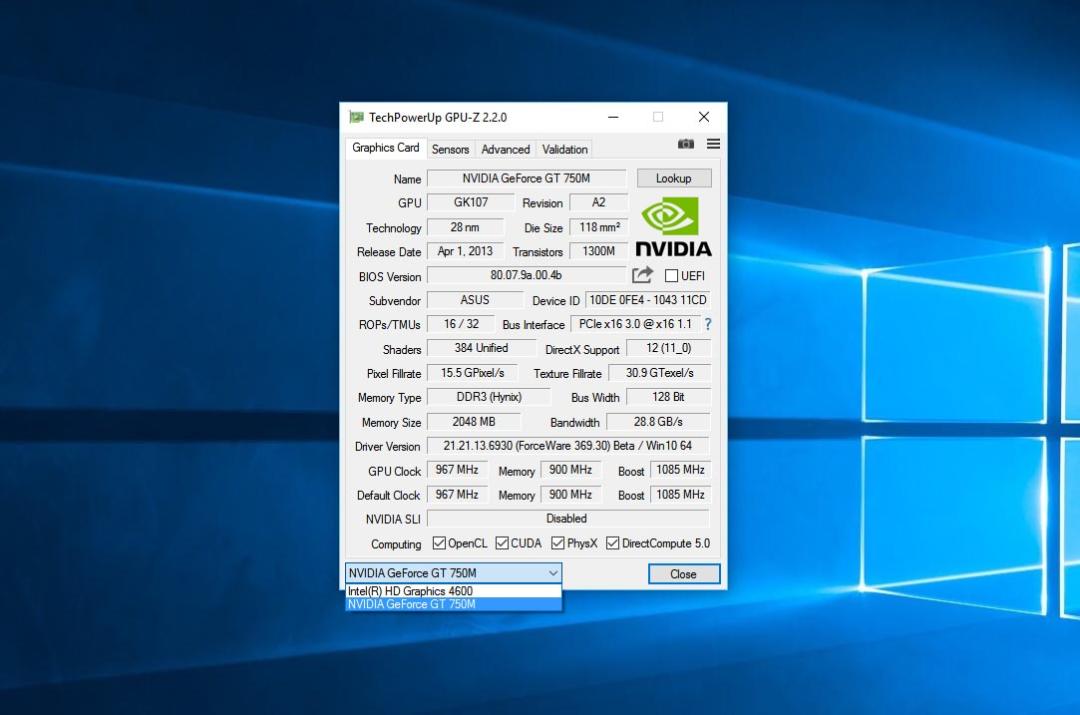This screenshot has height=715, width=1080.
Task: Minimize the GPU-Z window
Action: [613, 117]
